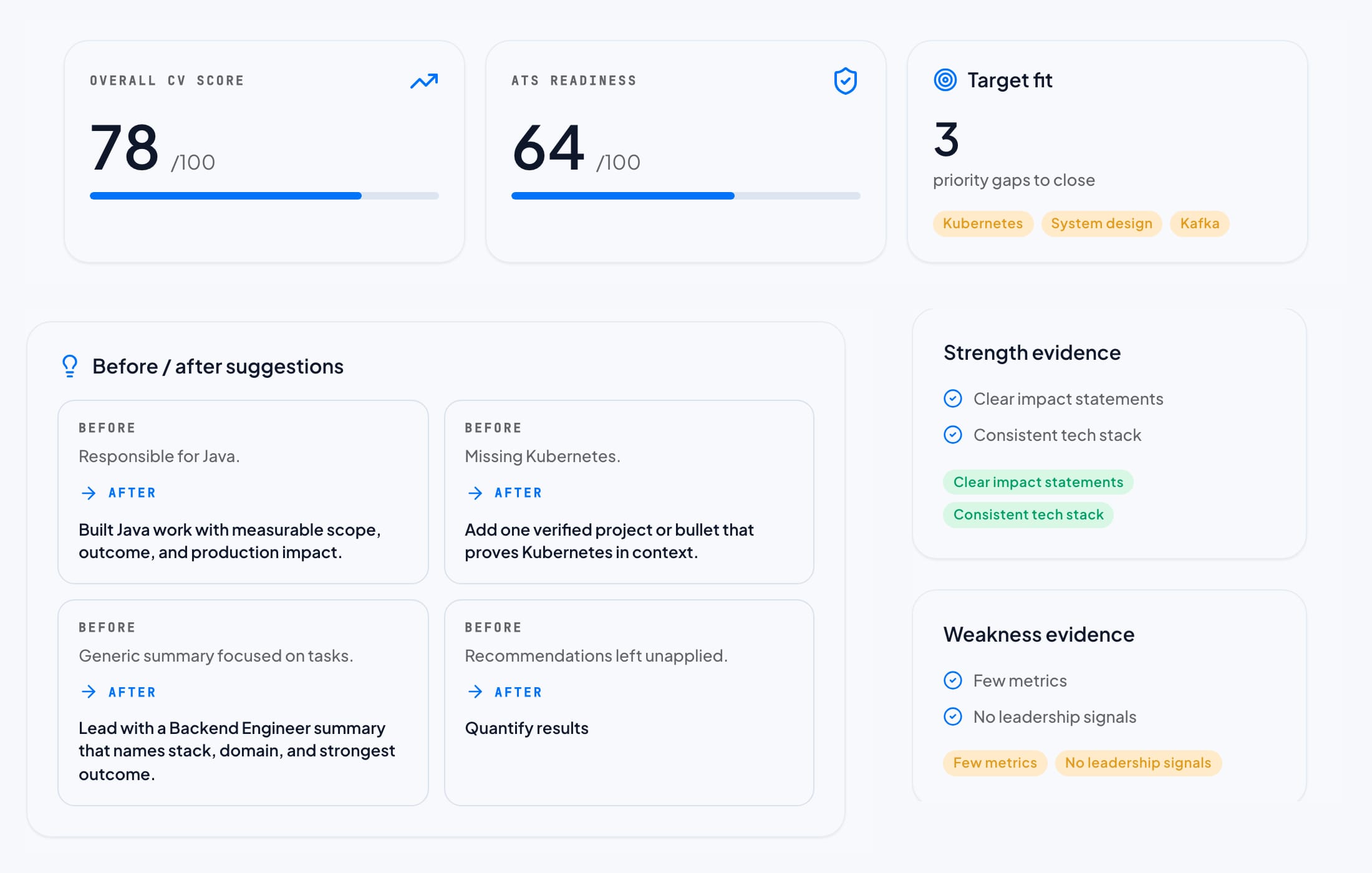Select the Kubernetes gap tag
Screen dimensions: 1372x873
pos(983,223)
